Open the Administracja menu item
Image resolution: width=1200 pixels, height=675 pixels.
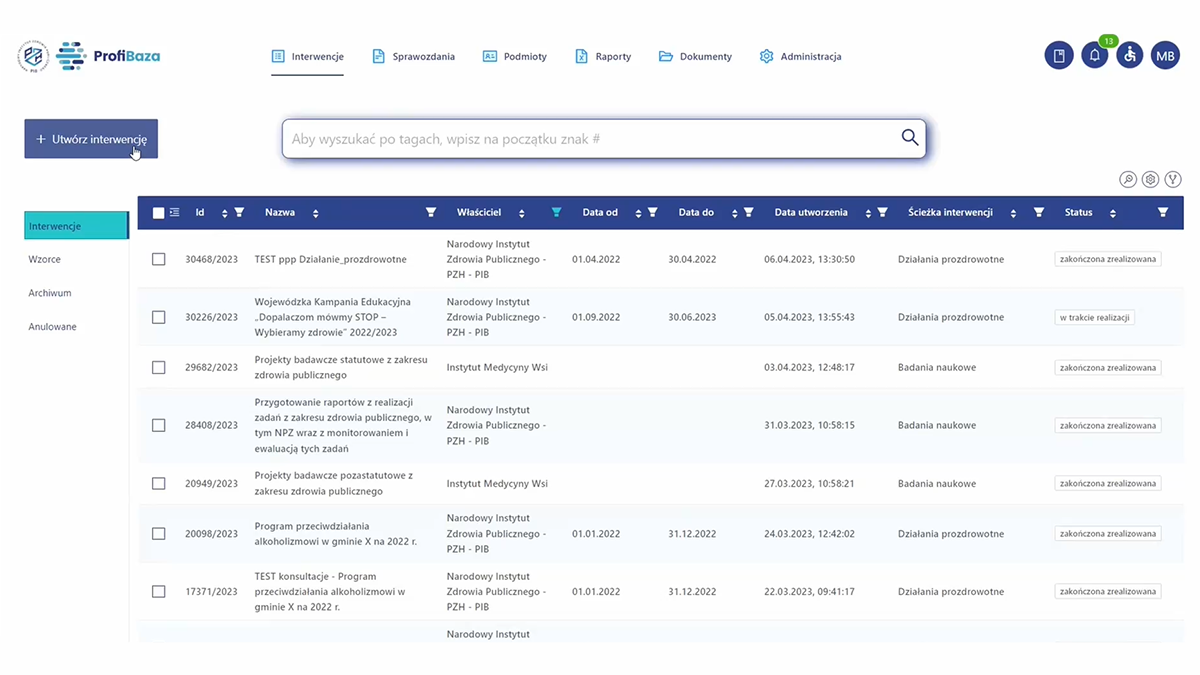tap(800, 57)
